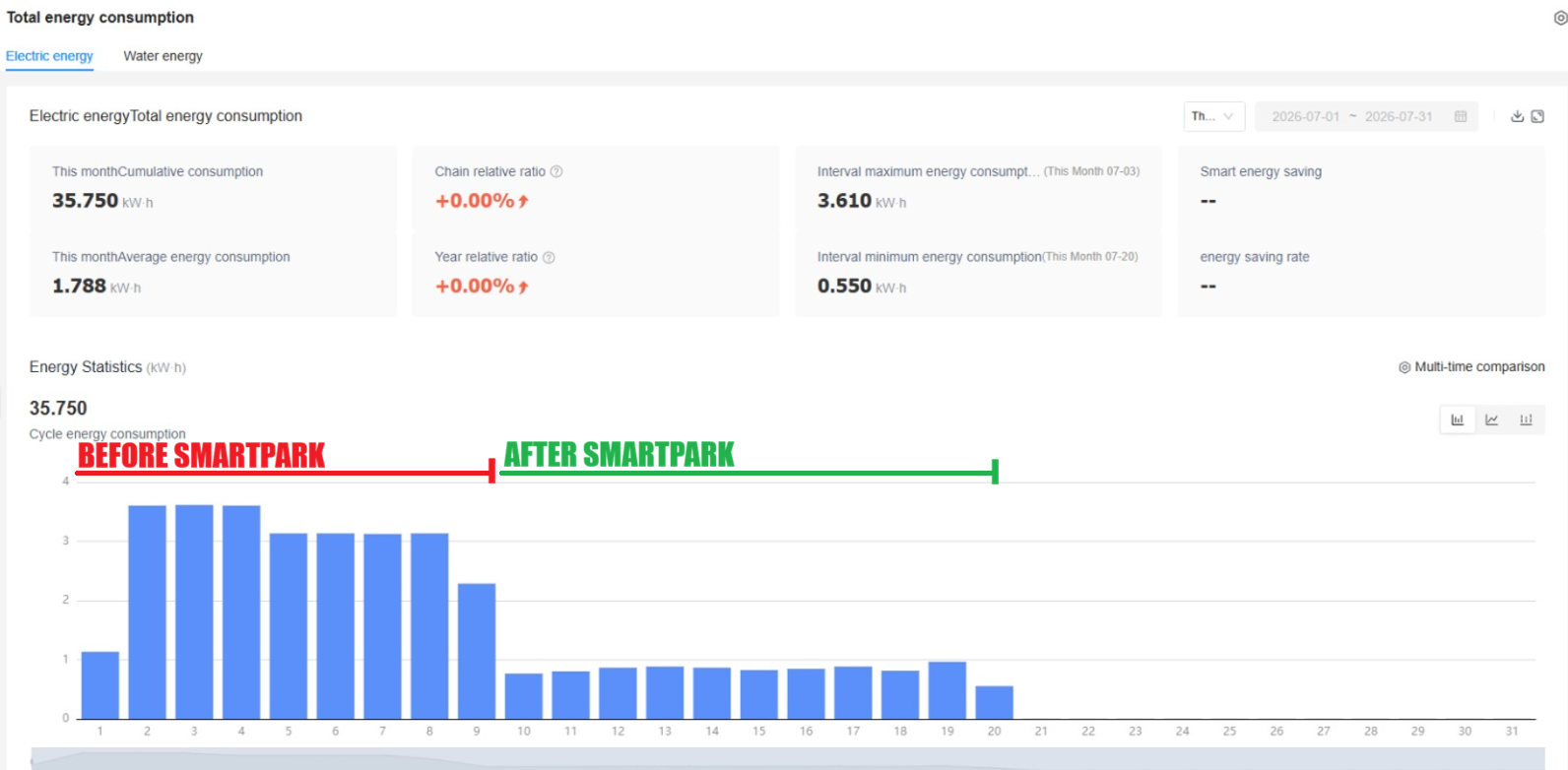Click the bar for day 3

(194, 611)
